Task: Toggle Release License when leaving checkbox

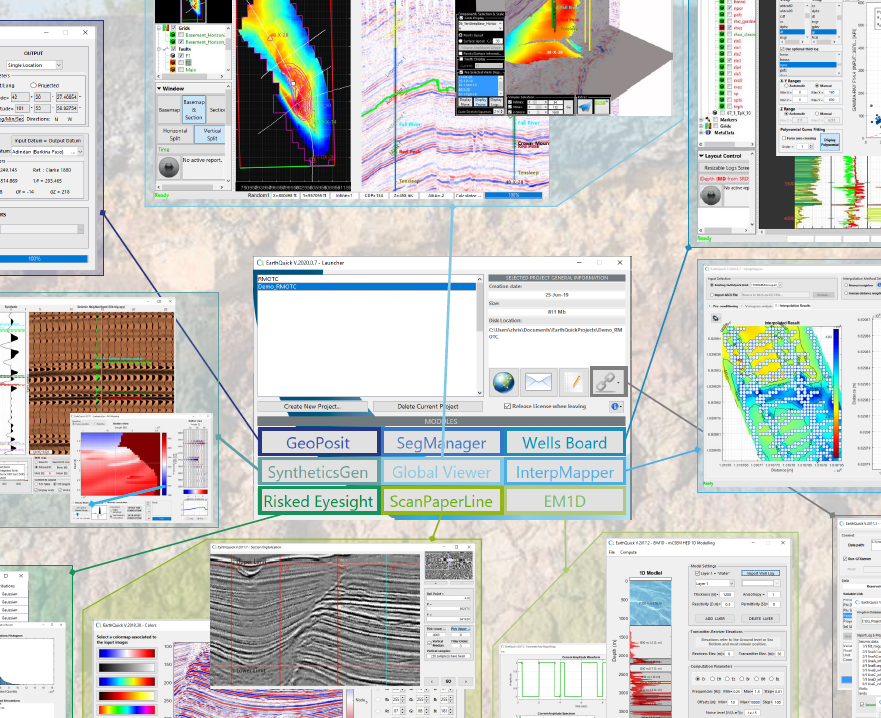Action: tap(508, 407)
